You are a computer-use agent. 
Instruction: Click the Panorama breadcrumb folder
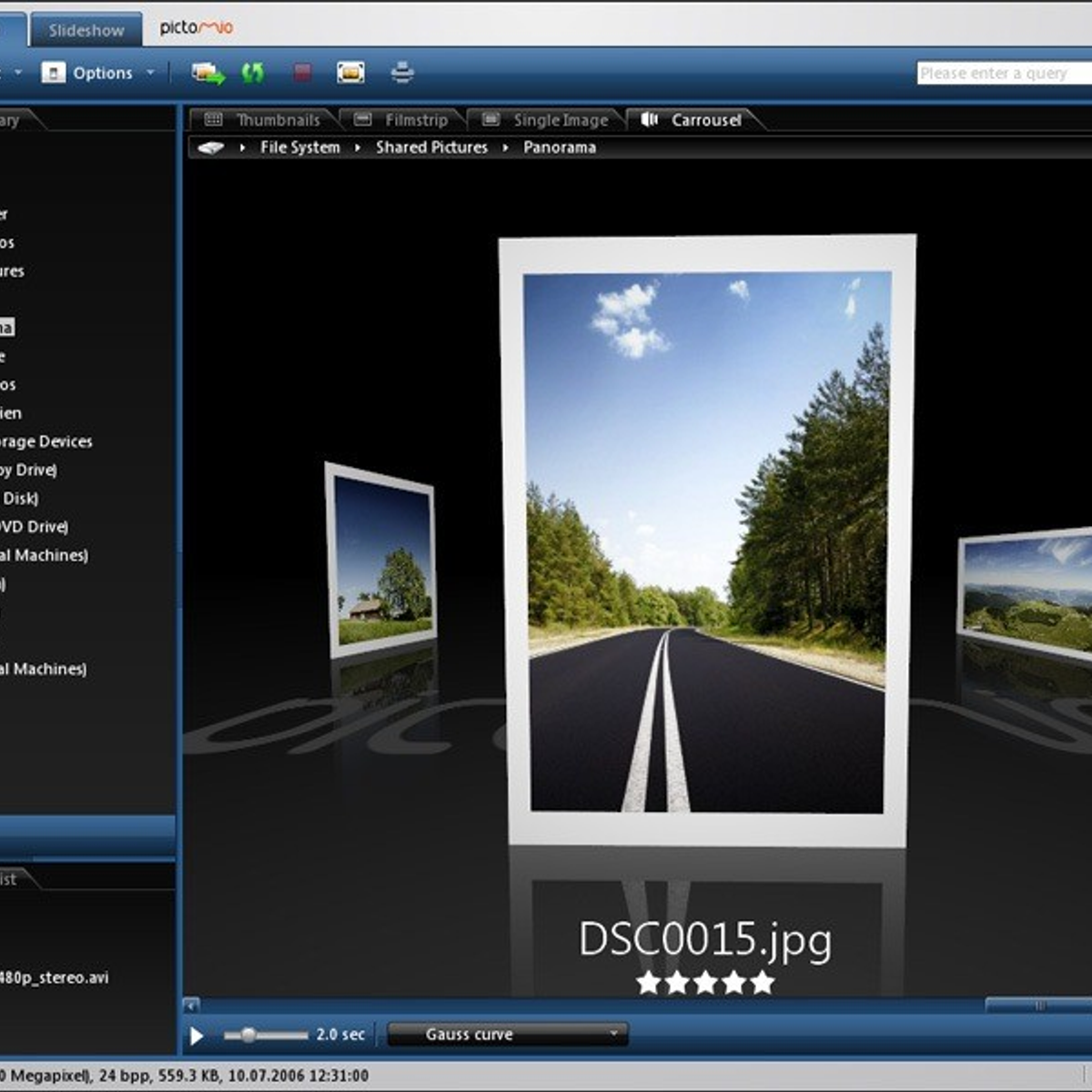[559, 147]
